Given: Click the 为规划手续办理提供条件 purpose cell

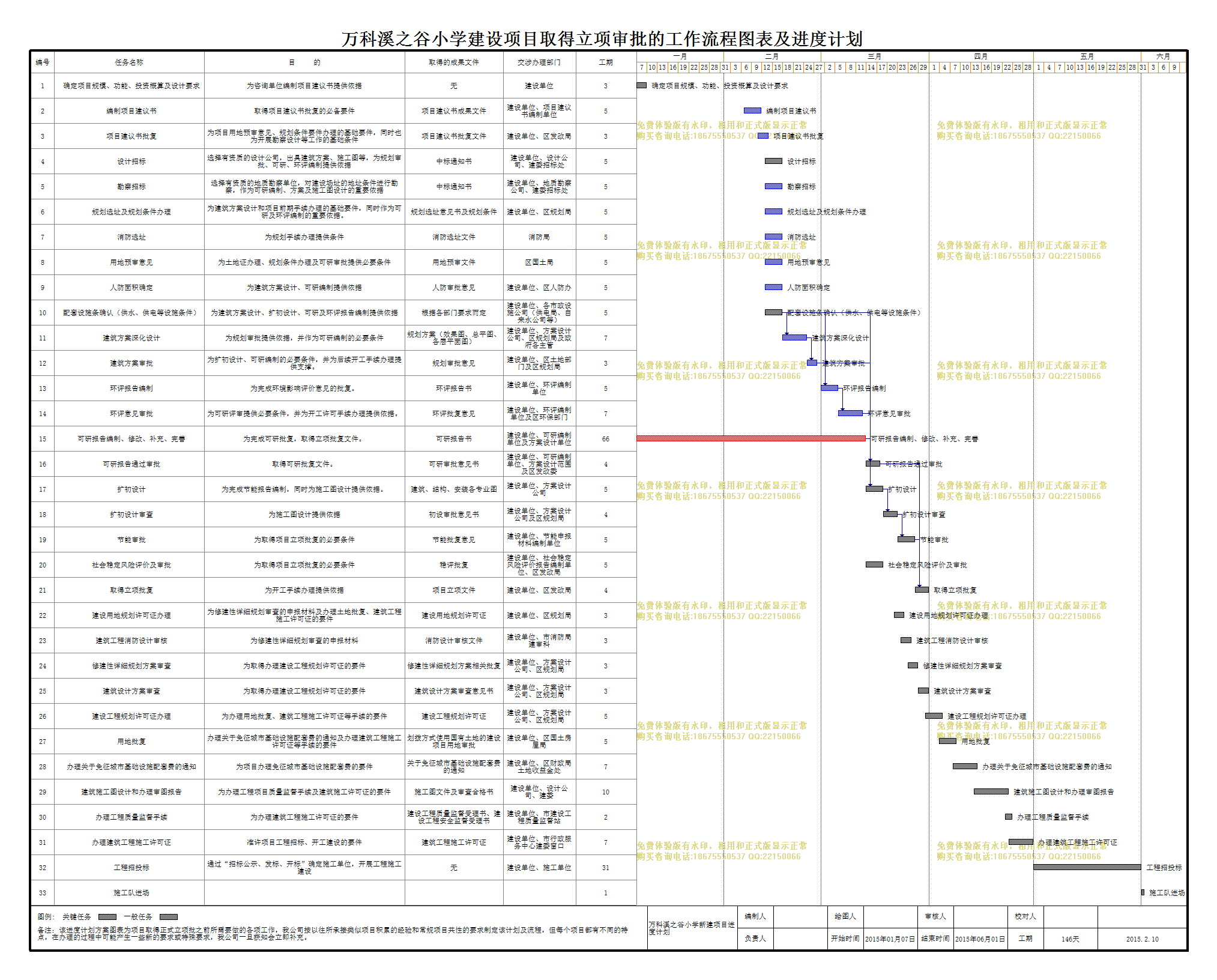Looking at the screenshot, I should [x=304, y=237].
